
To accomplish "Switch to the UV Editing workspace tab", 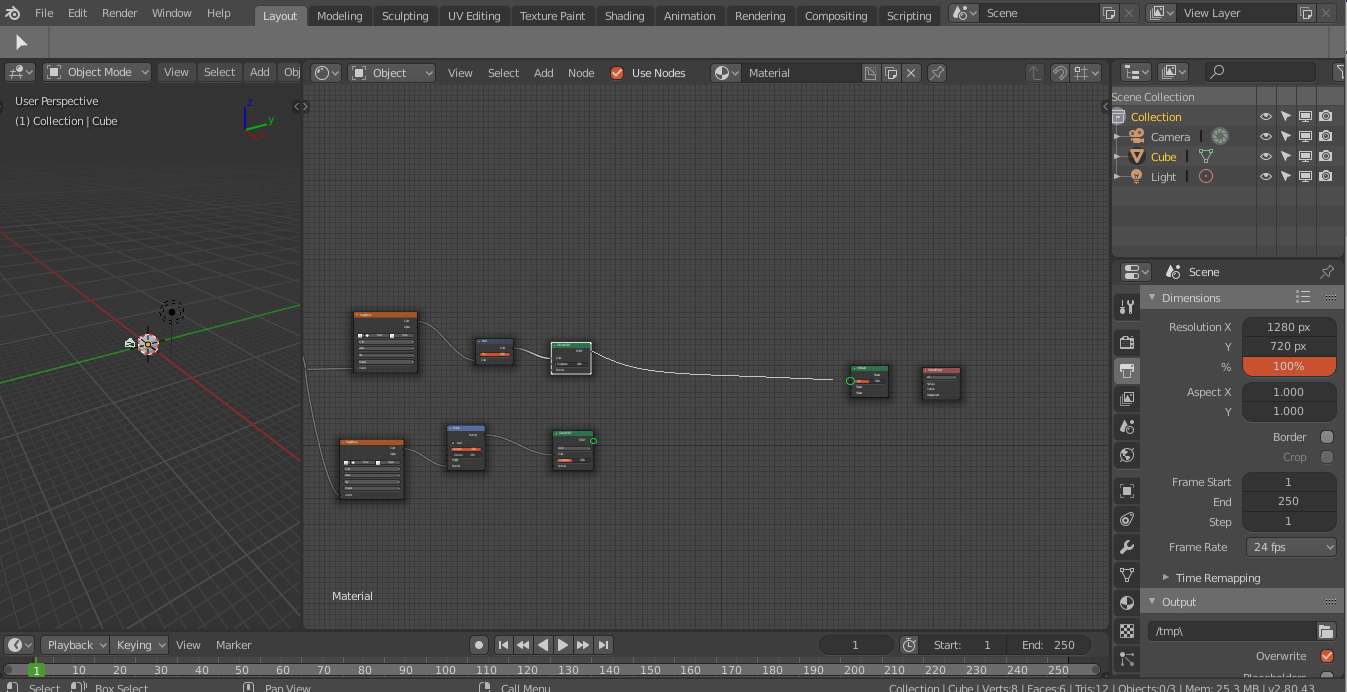I will click(x=475, y=16).
